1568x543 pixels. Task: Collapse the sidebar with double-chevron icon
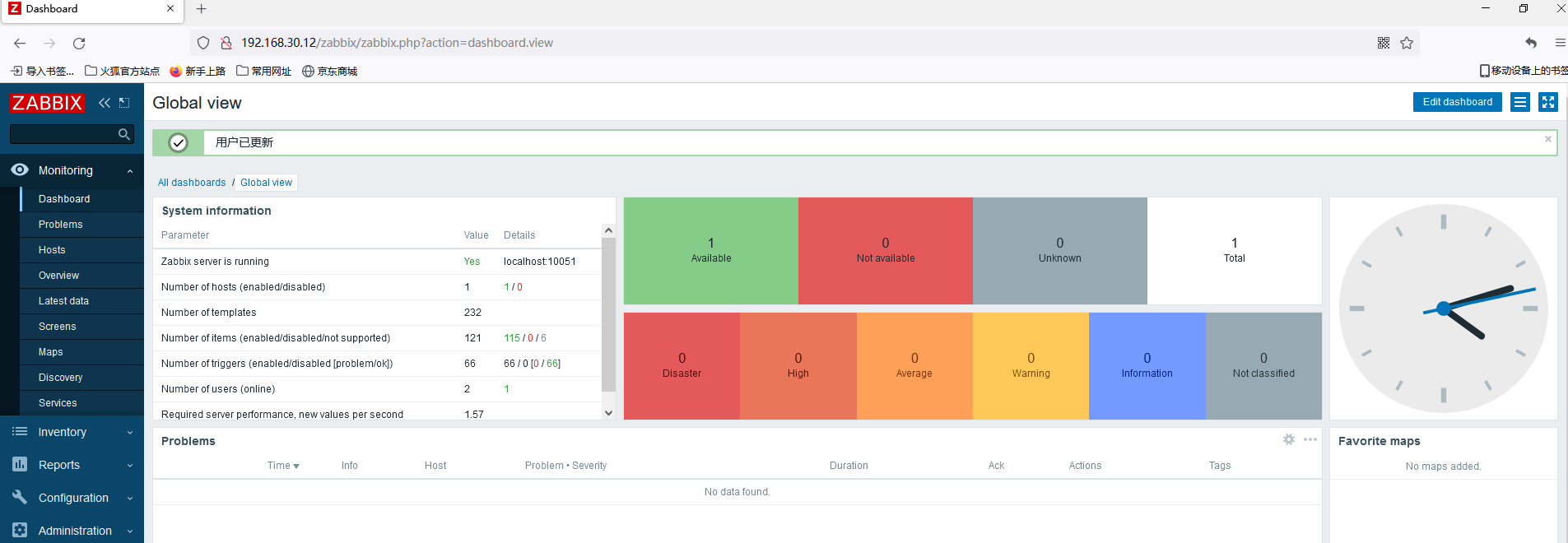pyautogui.click(x=105, y=103)
